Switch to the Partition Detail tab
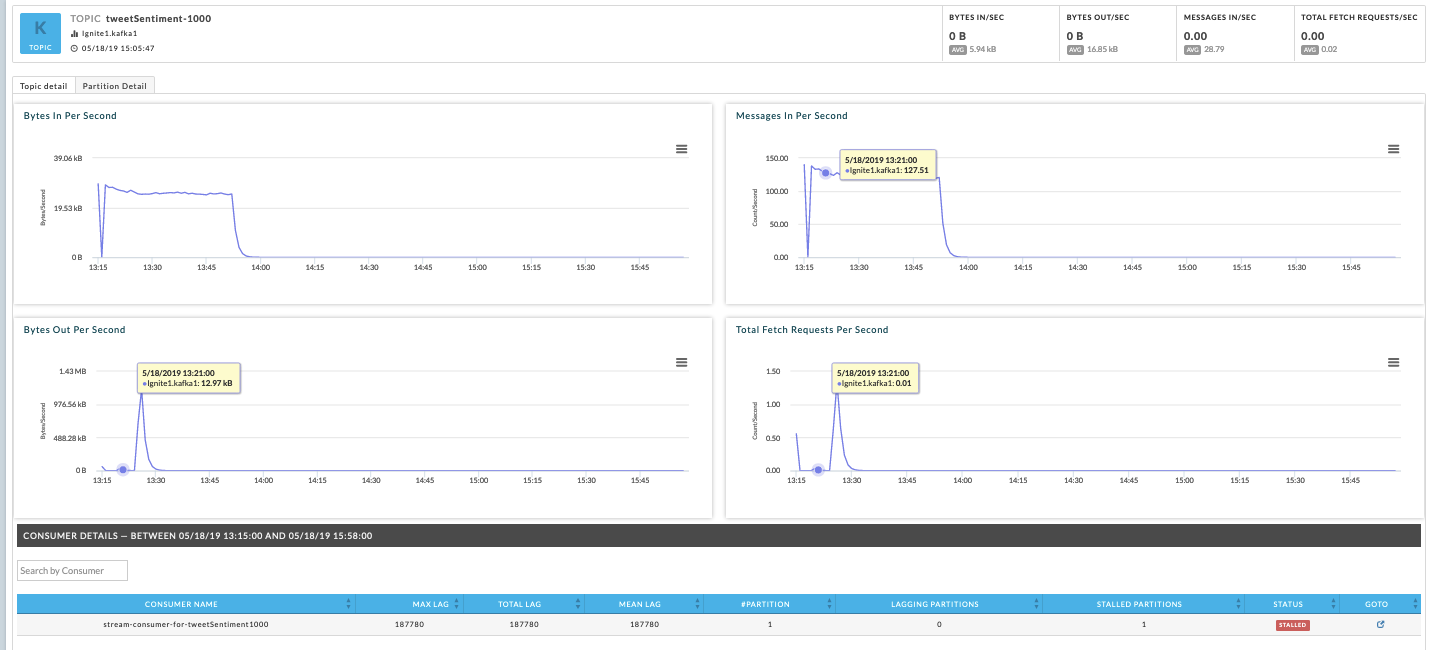Image resolution: width=1429 pixels, height=650 pixels. pos(114,86)
